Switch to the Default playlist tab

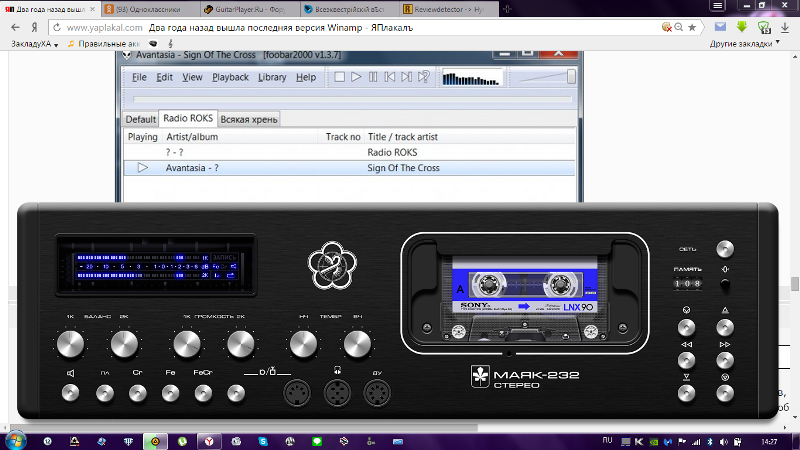click(140, 119)
